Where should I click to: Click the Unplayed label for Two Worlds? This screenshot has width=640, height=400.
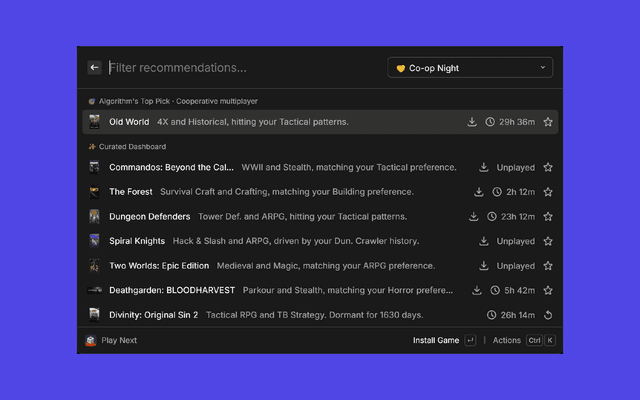[516, 266]
